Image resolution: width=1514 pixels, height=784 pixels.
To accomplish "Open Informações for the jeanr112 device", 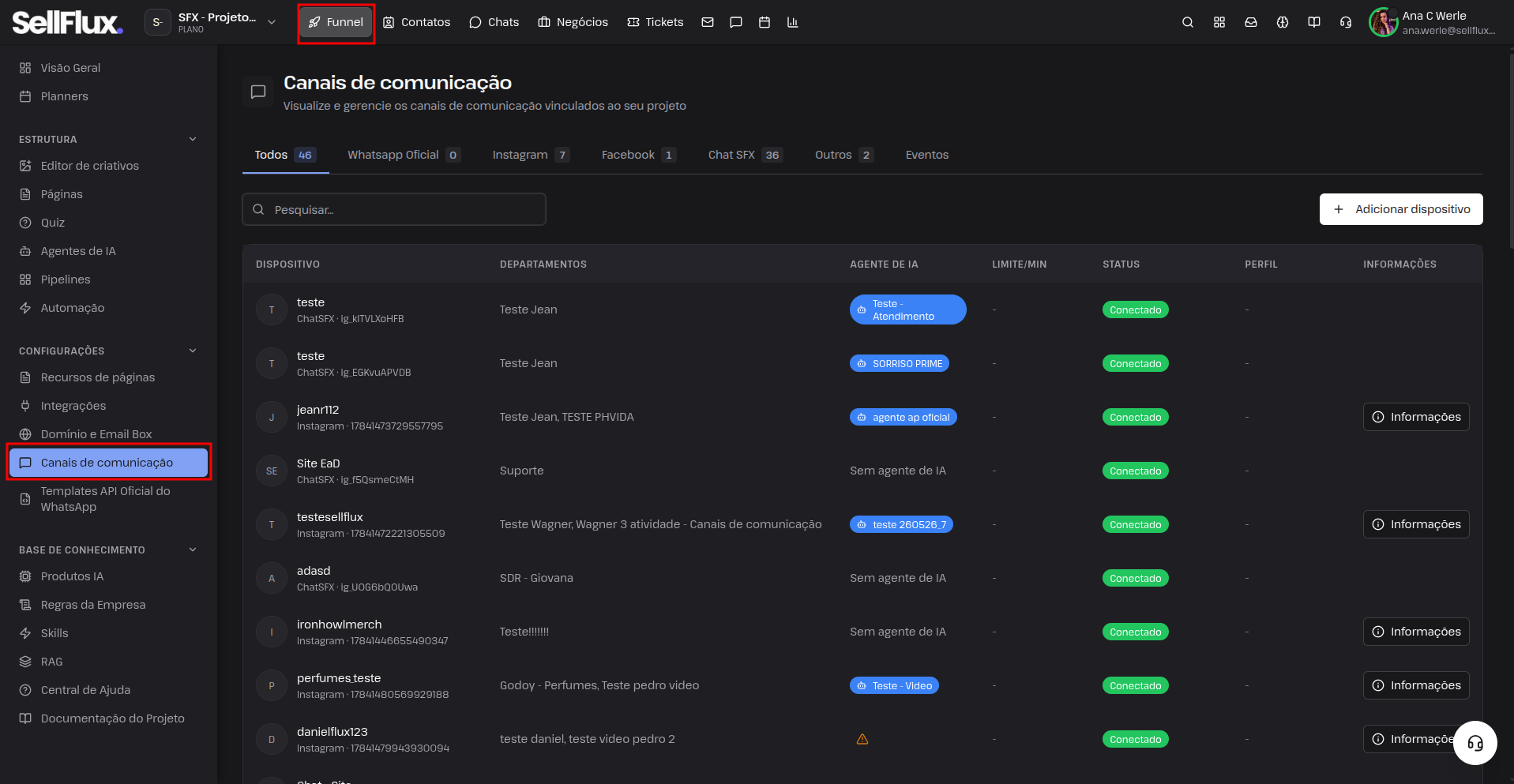I will [1416, 417].
